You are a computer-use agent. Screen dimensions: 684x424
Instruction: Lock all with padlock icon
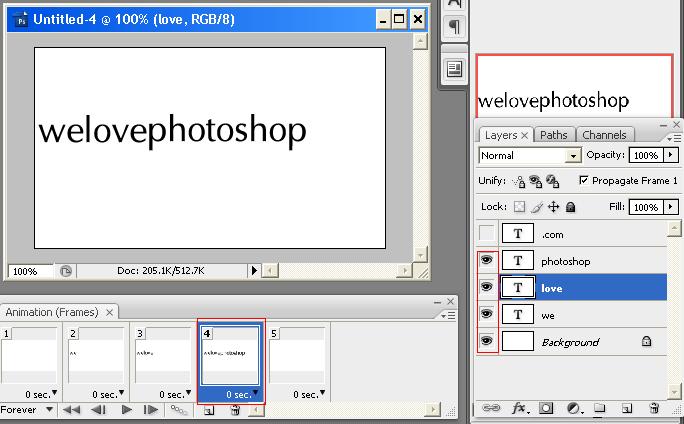[x=570, y=207]
